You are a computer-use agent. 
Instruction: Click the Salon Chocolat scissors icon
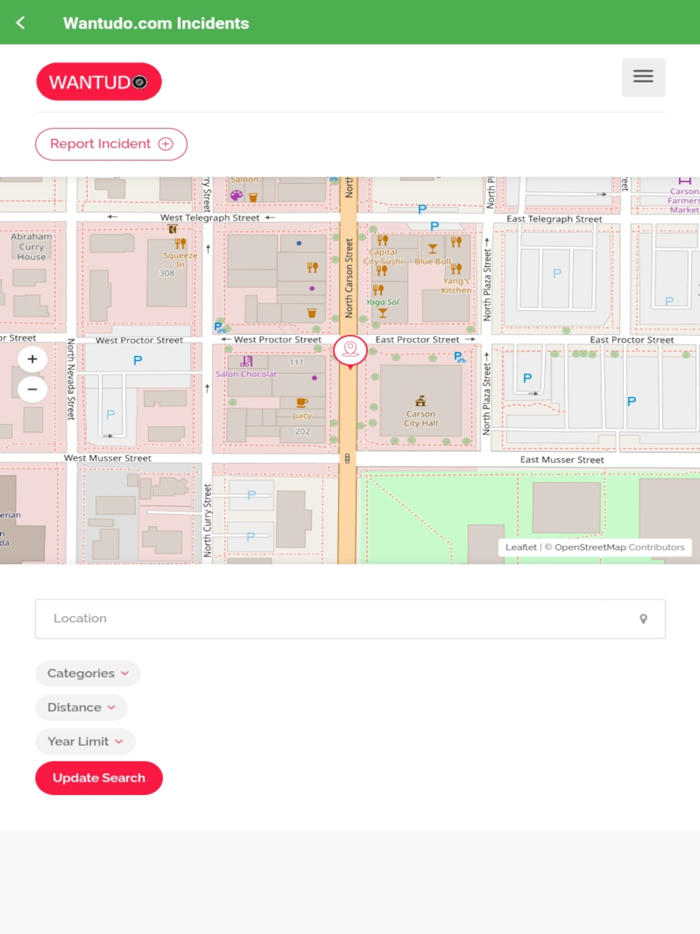246,361
